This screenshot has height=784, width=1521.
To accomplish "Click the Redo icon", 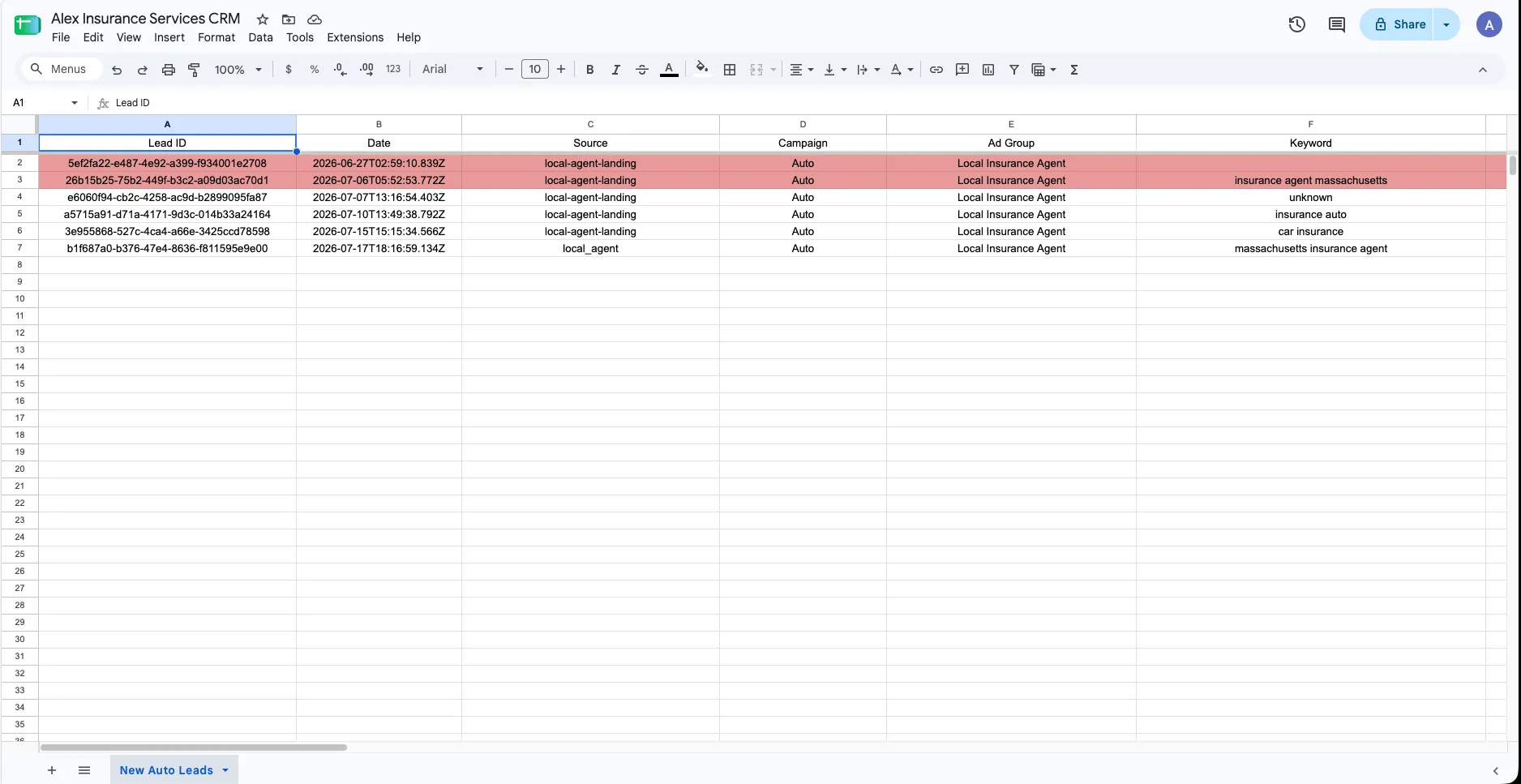I will point(143,70).
